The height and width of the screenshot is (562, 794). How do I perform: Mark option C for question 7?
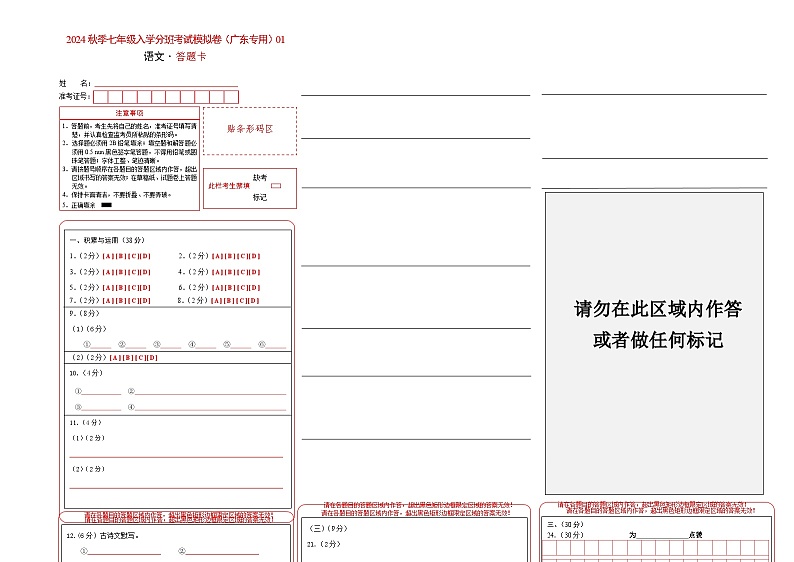(133, 300)
